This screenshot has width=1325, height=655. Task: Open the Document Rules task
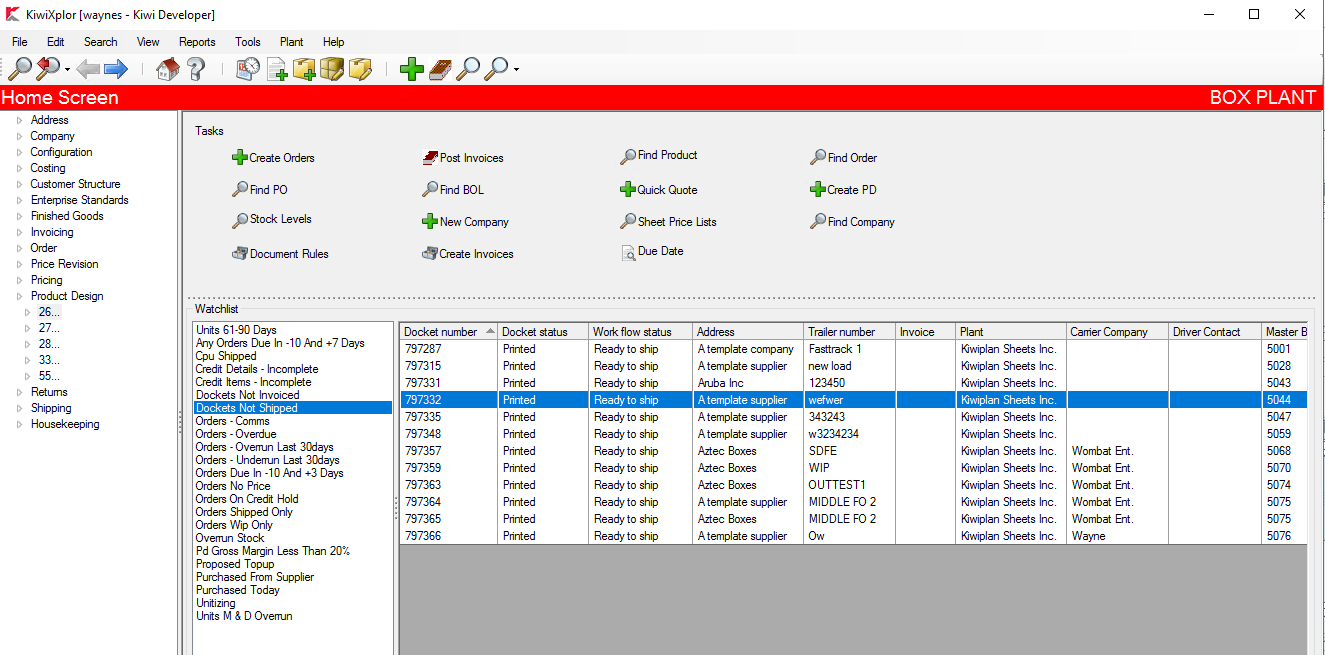(280, 254)
